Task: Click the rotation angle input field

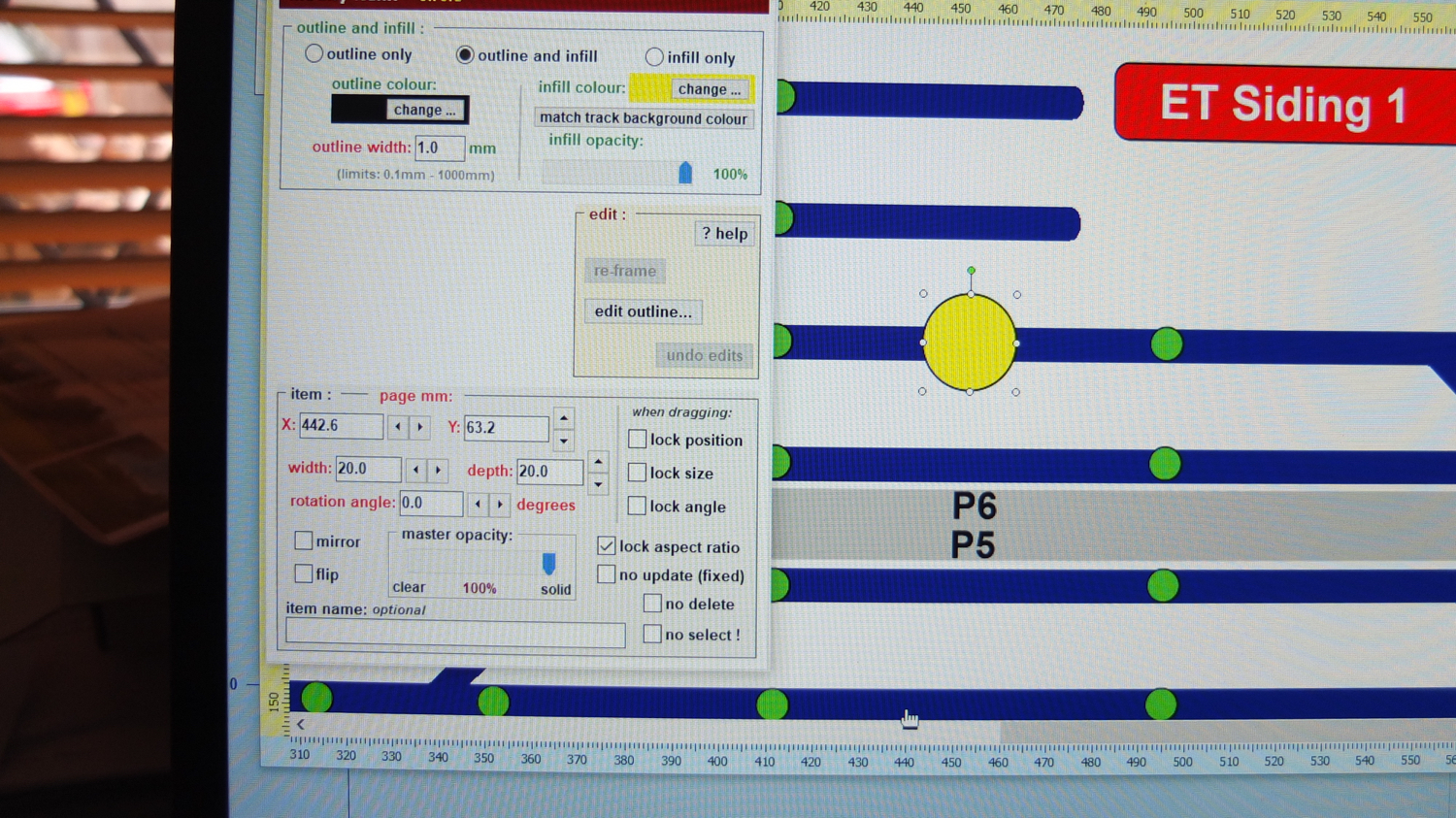Action: pyautogui.click(x=431, y=504)
